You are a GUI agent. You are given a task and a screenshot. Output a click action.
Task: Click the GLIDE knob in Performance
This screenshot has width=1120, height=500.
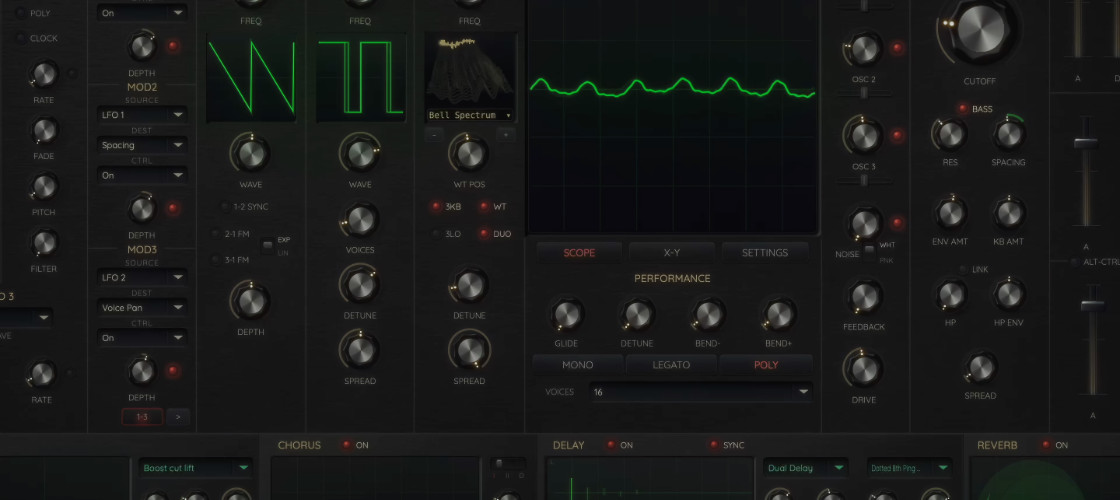[x=566, y=314]
